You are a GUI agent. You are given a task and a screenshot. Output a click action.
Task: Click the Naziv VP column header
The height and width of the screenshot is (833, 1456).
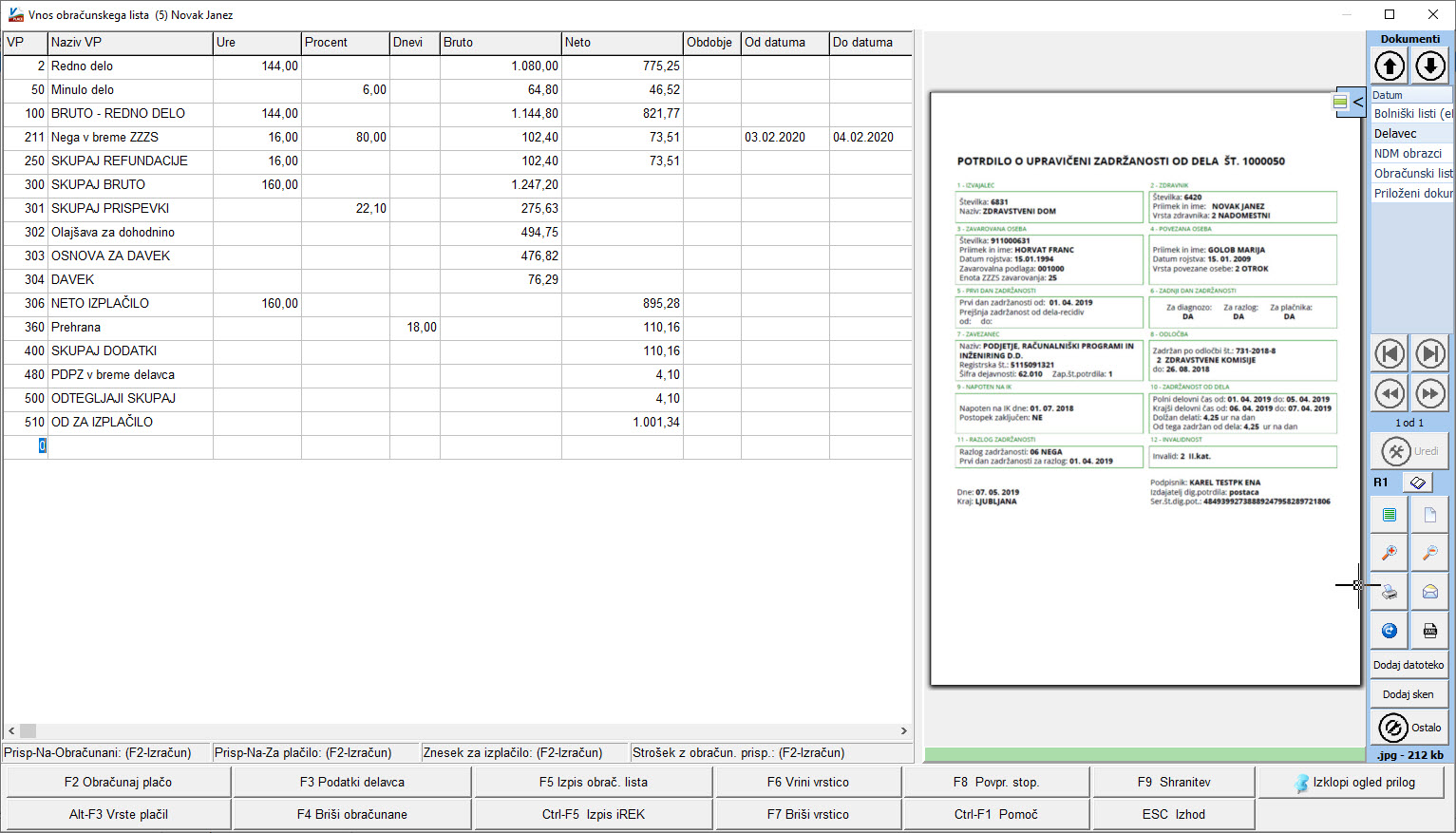click(130, 42)
